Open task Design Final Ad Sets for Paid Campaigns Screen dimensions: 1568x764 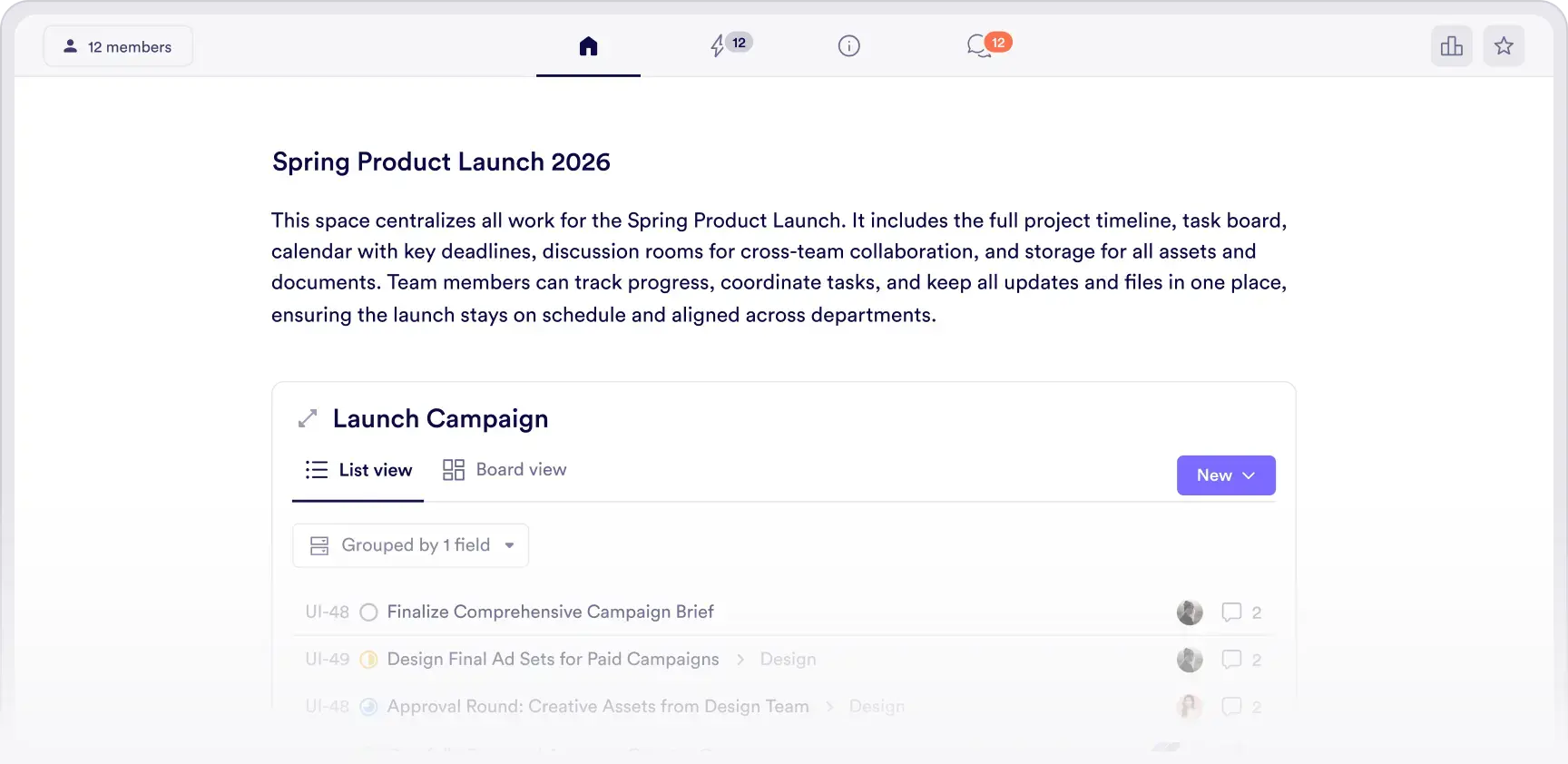553,659
